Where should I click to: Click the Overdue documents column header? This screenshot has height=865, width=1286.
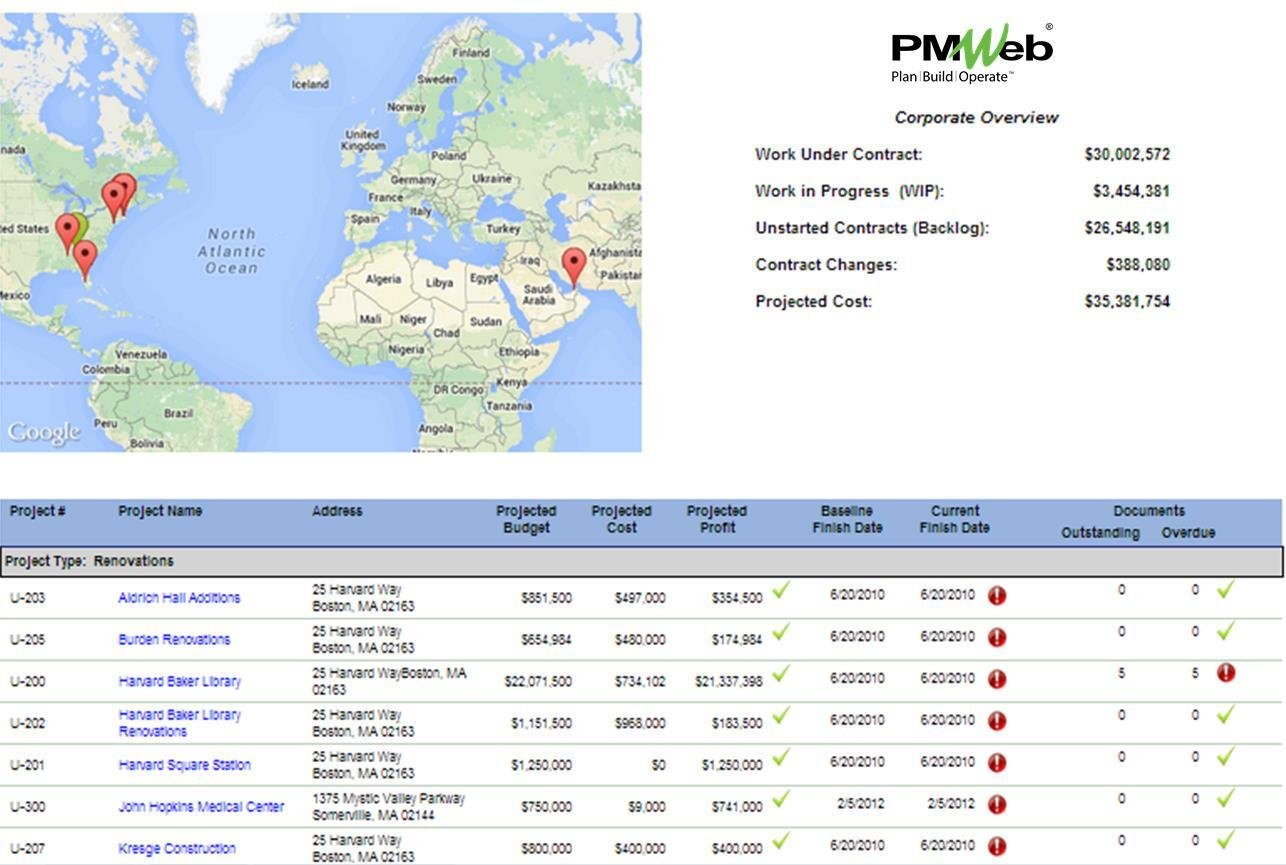1188,533
